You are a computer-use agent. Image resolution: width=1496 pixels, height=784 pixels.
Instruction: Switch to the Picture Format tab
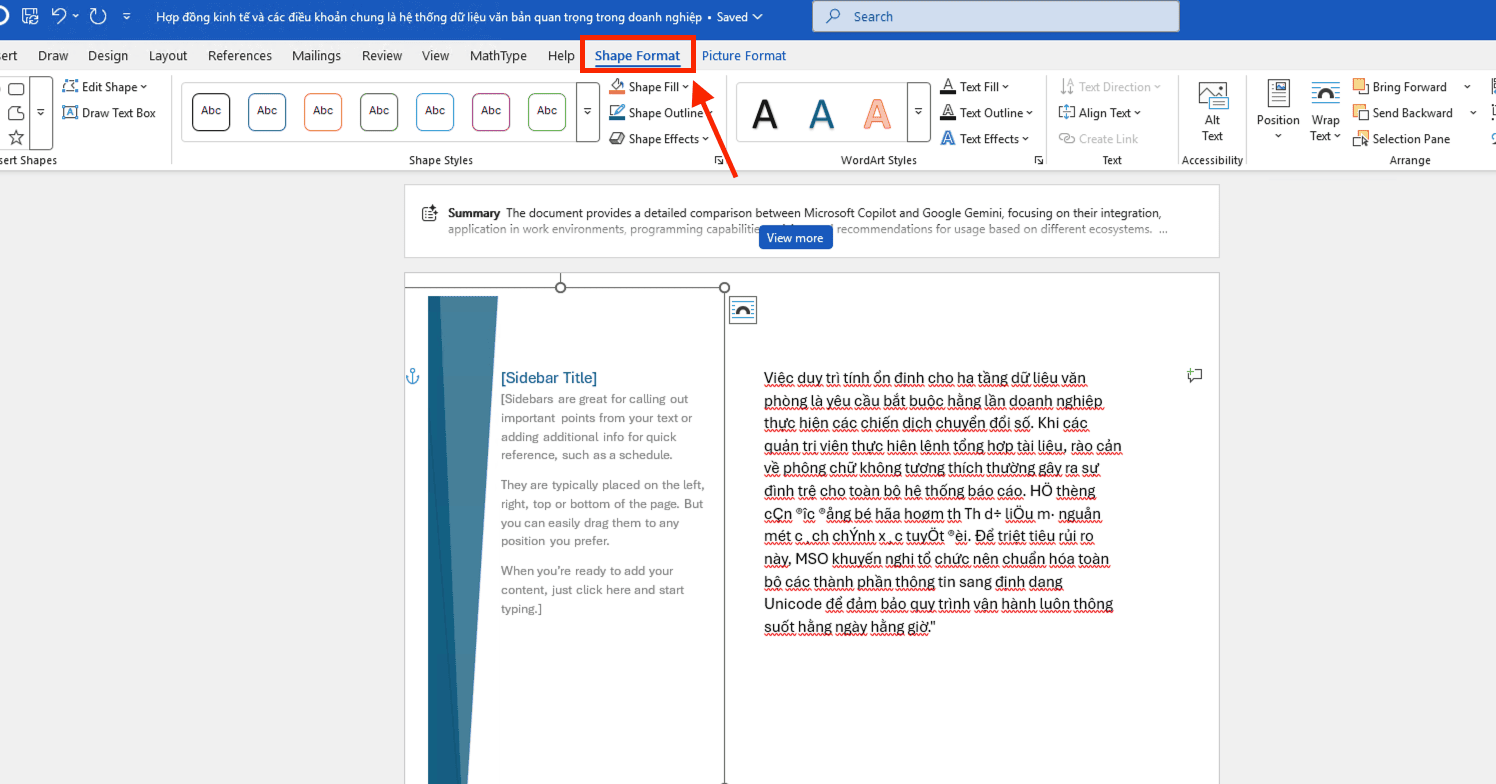coord(744,56)
